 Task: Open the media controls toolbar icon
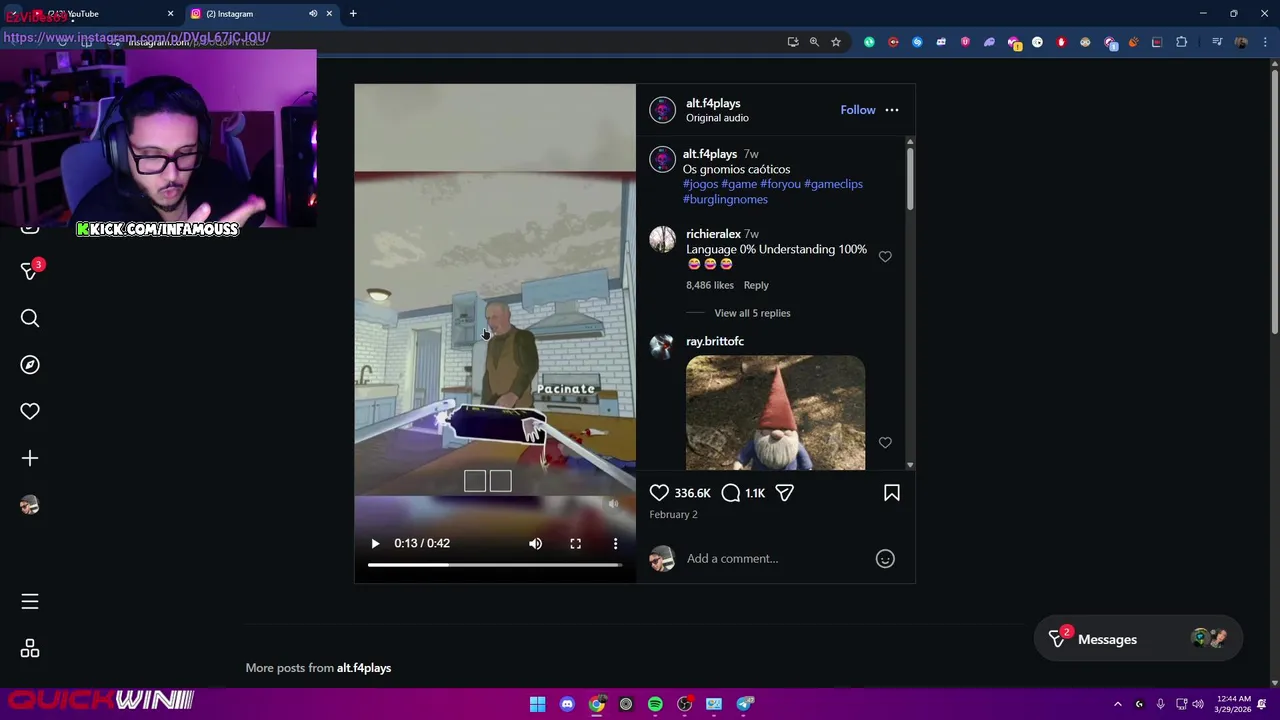[1217, 42]
